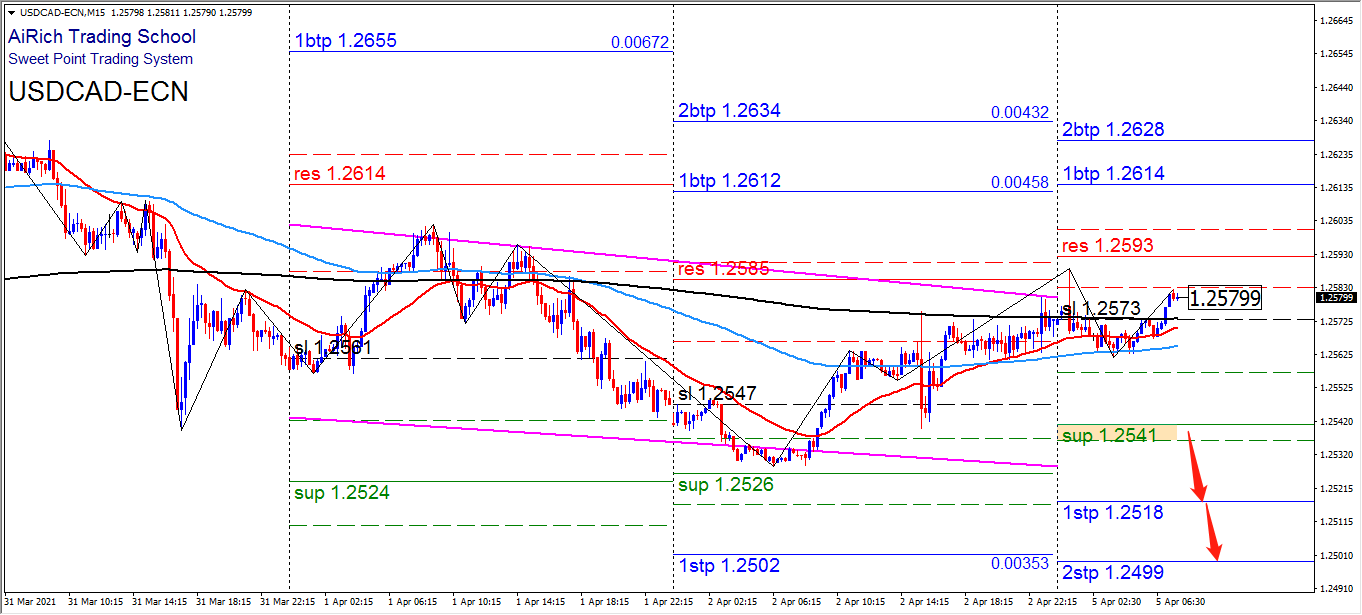Click the 0.00458 distance value
The width and height of the screenshot is (1362, 615).
1020,183
